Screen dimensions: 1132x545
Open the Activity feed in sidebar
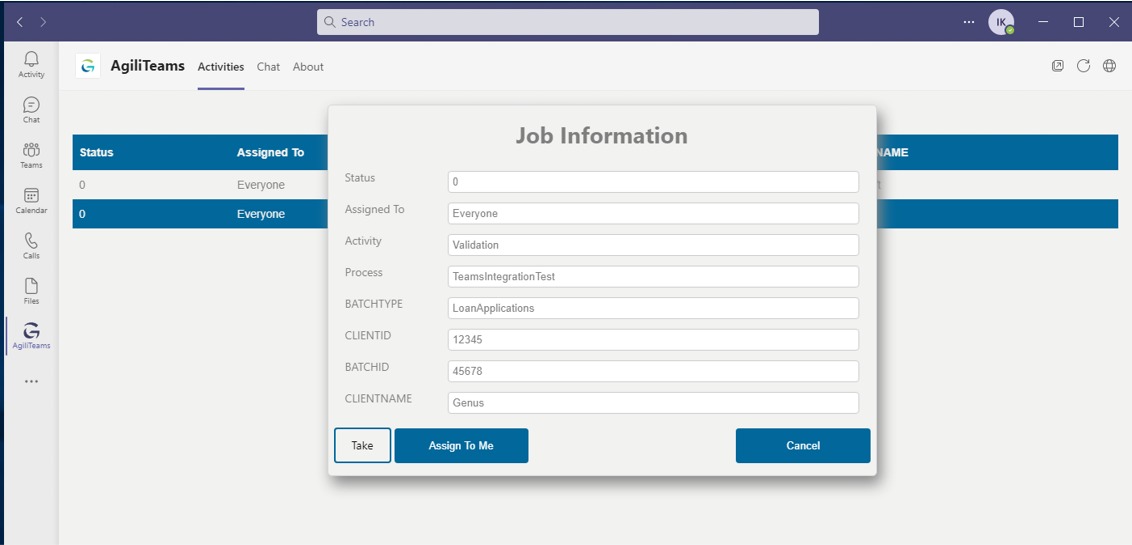[x=31, y=64]
